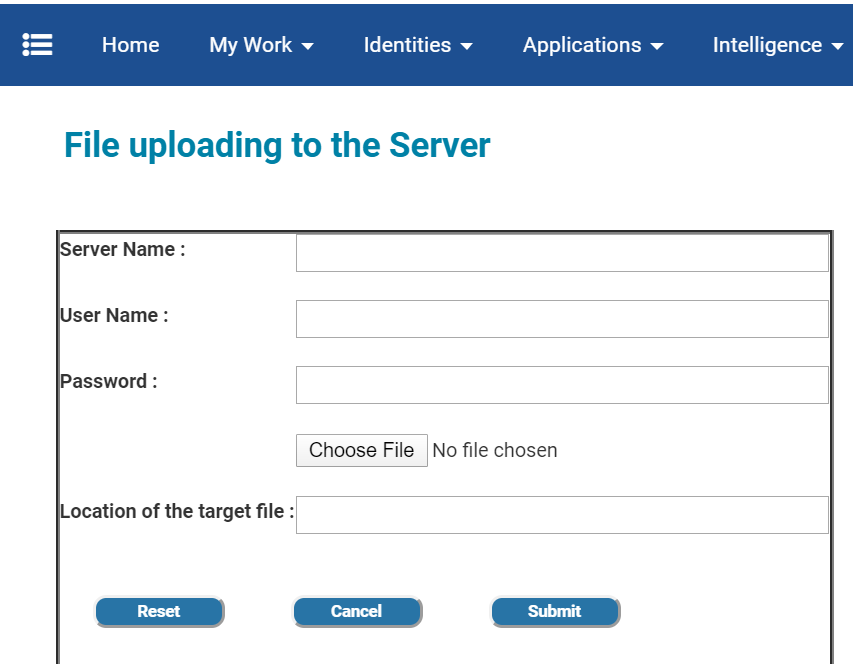The height and width of the screenshot is (664, 853).
Task: Click the 'No file chosen' text
Action: [494, 451]
